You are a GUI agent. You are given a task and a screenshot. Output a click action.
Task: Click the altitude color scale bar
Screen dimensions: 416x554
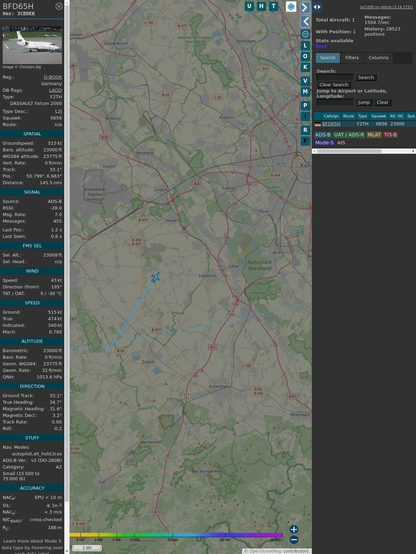click(x=176, y=535)
